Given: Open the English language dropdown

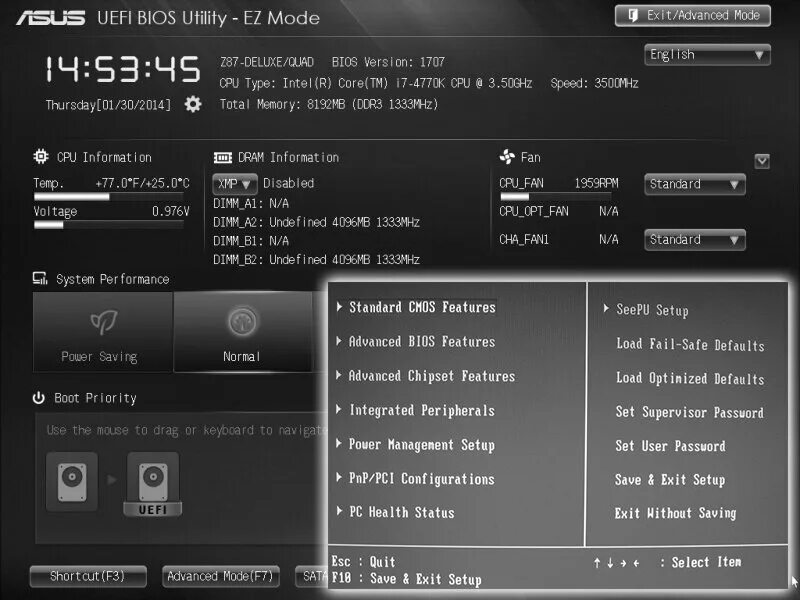Looking at the screenshot, I should 707,55.
